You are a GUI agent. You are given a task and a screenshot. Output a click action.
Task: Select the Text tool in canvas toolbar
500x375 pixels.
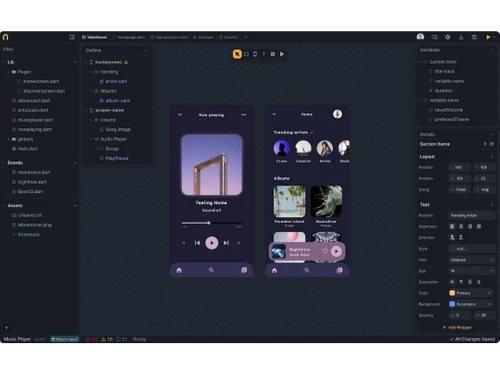pyautogui.click(x=264, y=54)
